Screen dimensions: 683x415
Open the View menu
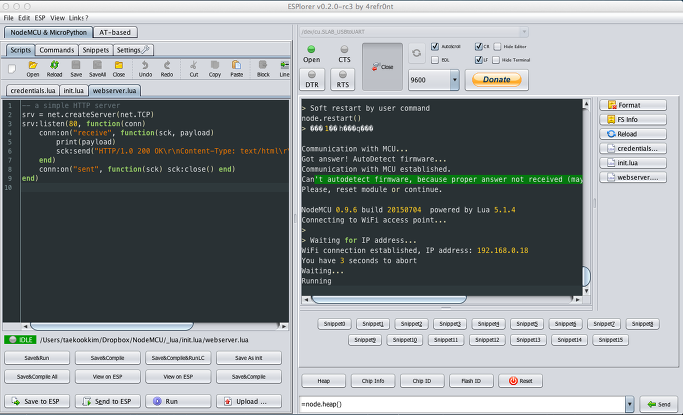57,18
